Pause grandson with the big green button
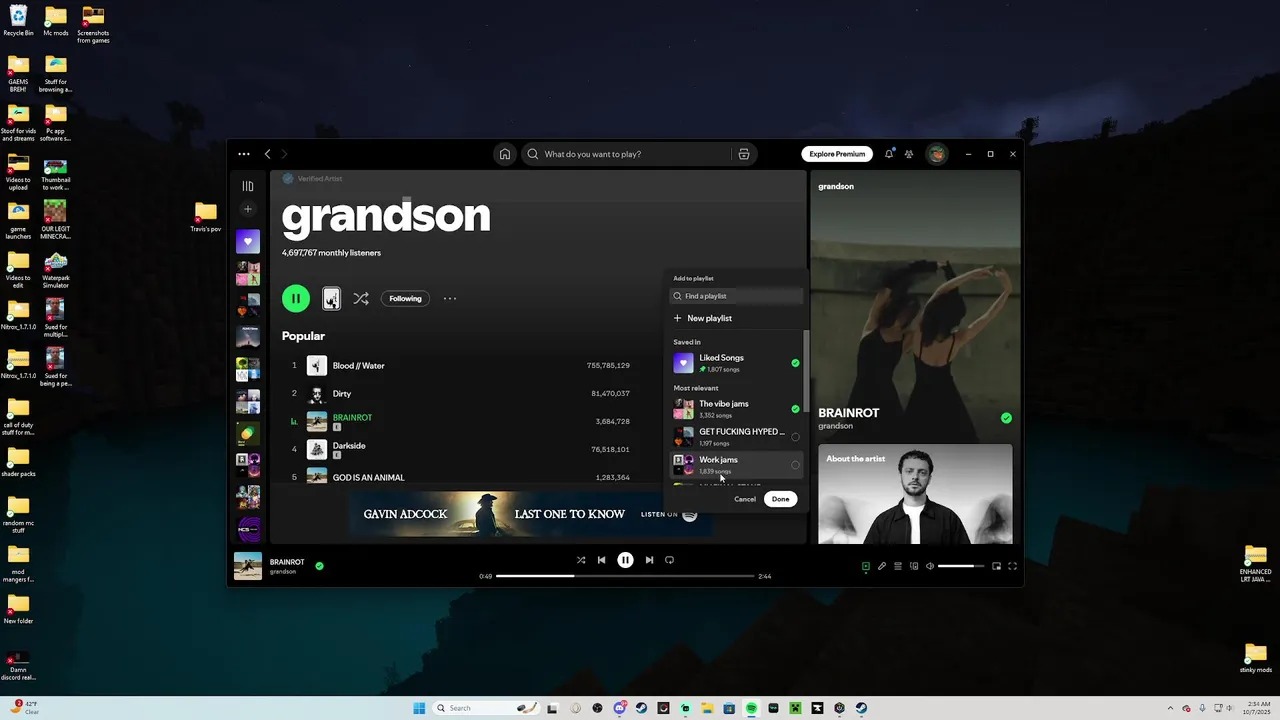1280x720 pixels. click(296, 298)
